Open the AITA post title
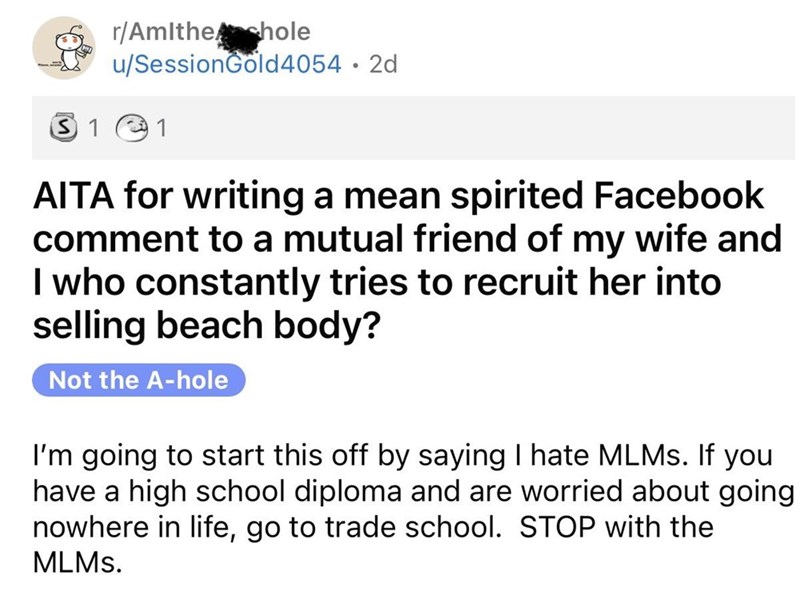The image size is (800, 591). [400, 261]
